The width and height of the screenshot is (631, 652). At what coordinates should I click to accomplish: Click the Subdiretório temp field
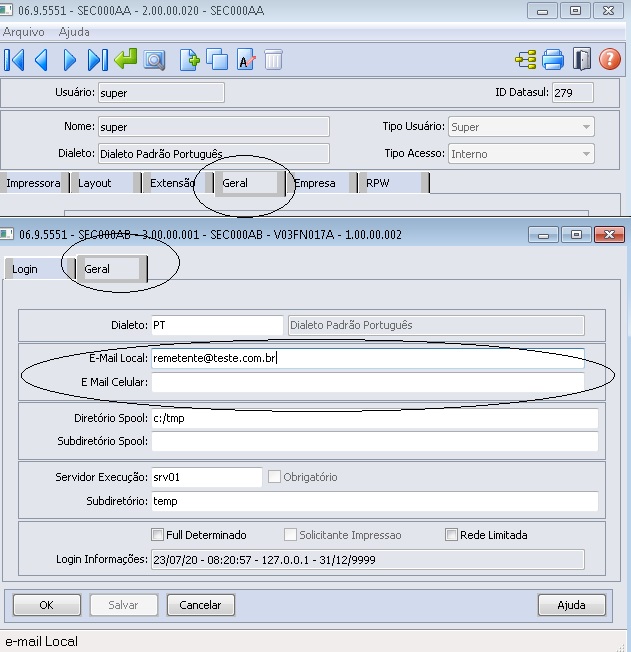pyautogui.click(x=375, y=501)
